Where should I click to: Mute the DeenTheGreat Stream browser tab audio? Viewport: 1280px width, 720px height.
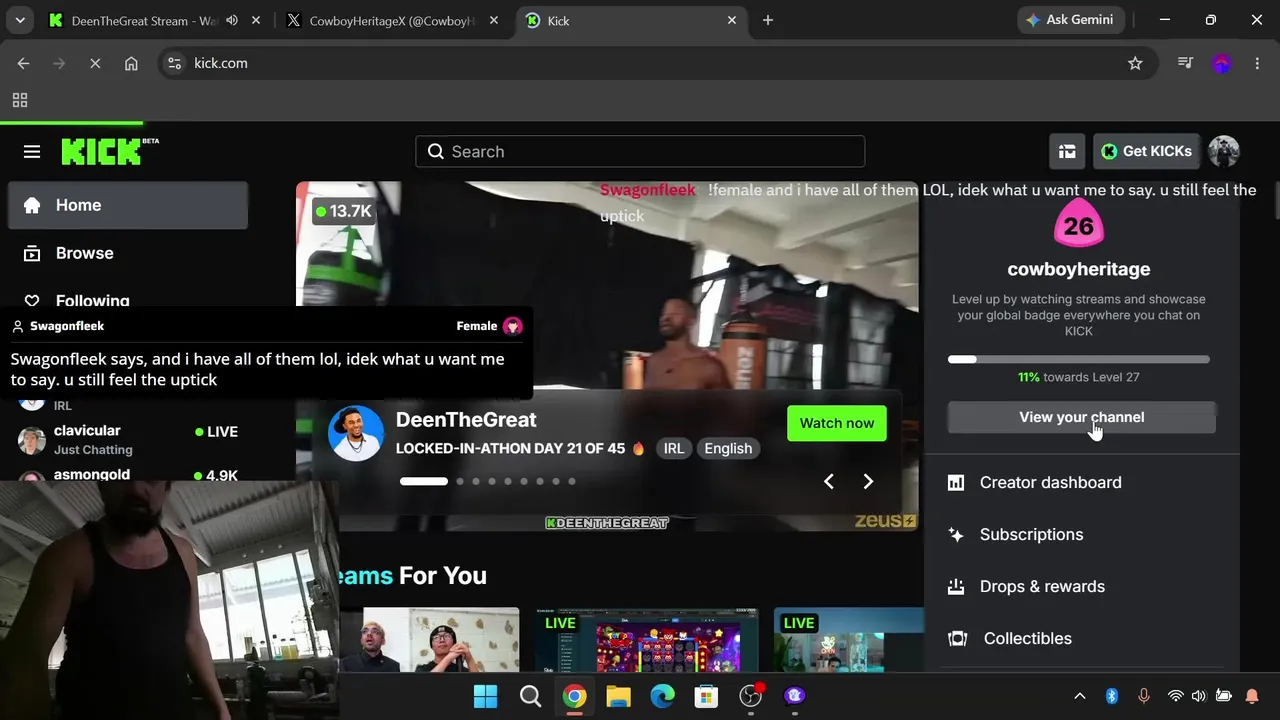click(x=232, y=20)
